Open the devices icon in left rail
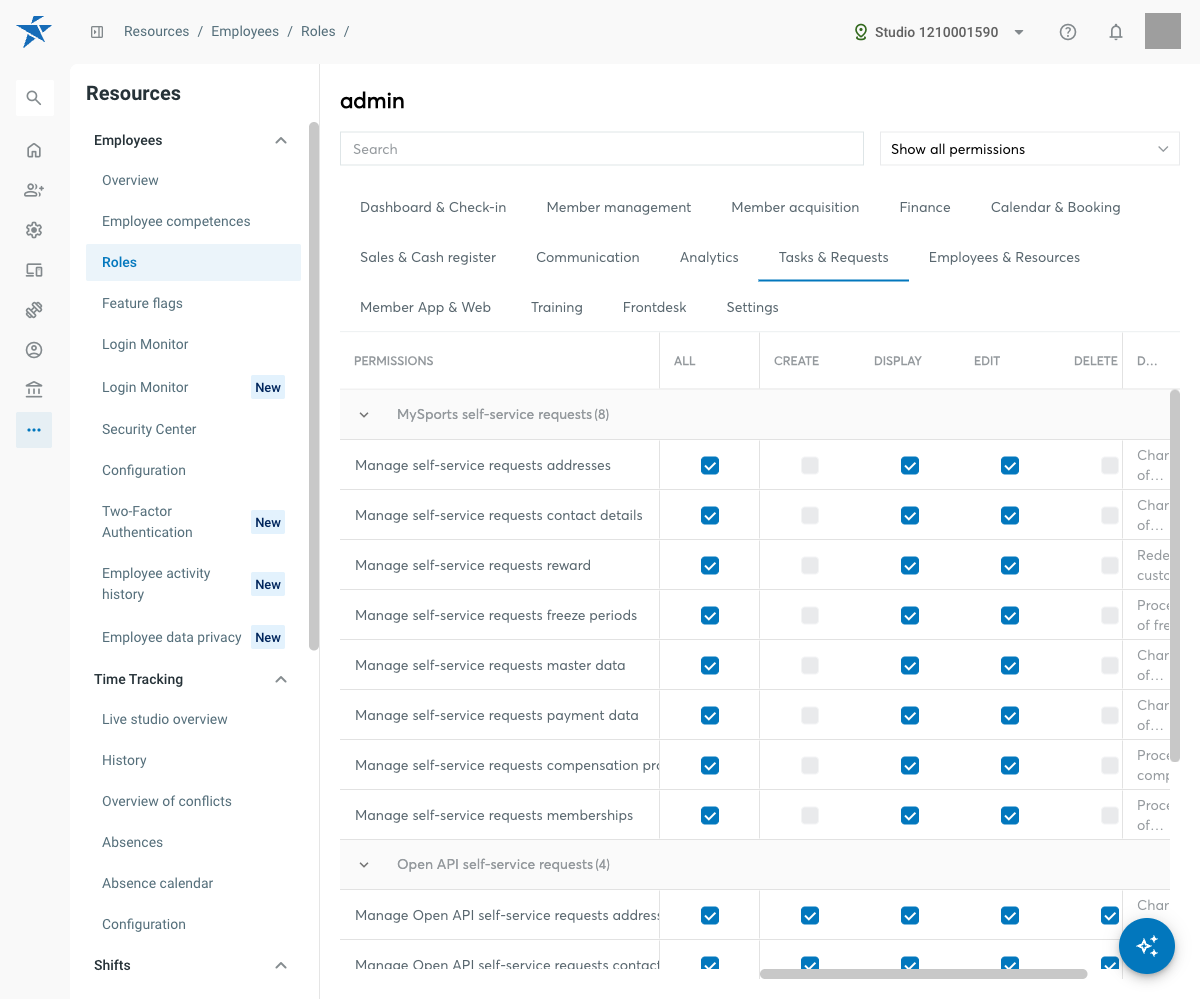 [x=34, y=270]
